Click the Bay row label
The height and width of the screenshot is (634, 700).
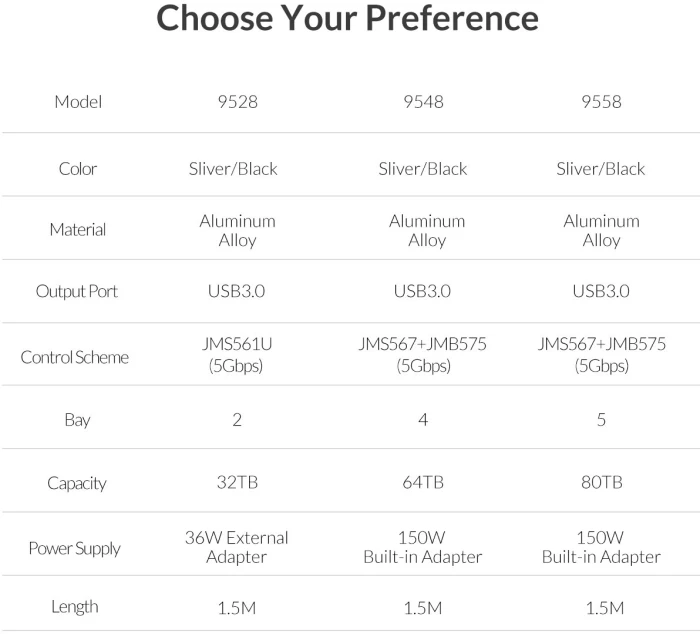pyautogui.click(x=77, y=420)
